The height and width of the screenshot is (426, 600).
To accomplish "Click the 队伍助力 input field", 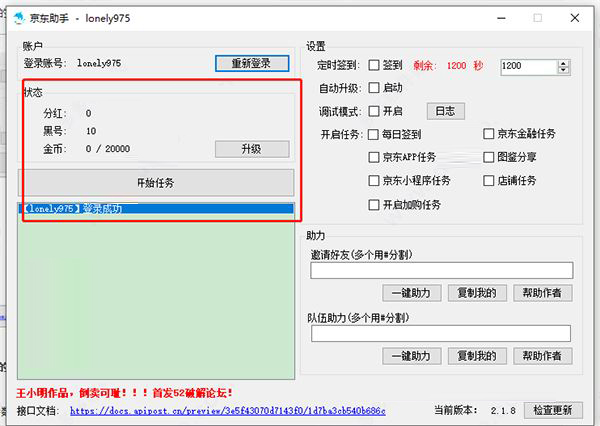I will pos(441,333).
